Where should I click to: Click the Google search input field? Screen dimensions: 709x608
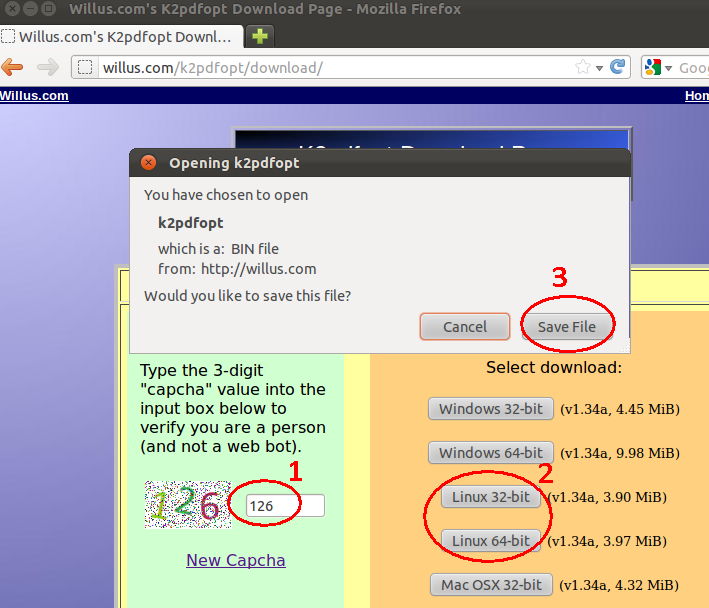coord(693,67)
